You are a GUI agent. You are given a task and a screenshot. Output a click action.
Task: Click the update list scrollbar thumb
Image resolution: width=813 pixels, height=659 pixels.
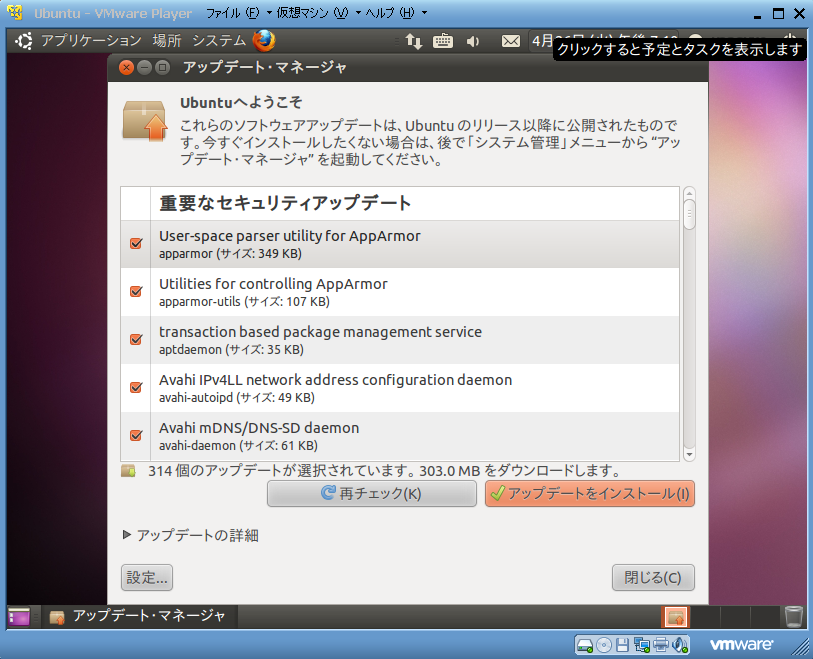689,214
